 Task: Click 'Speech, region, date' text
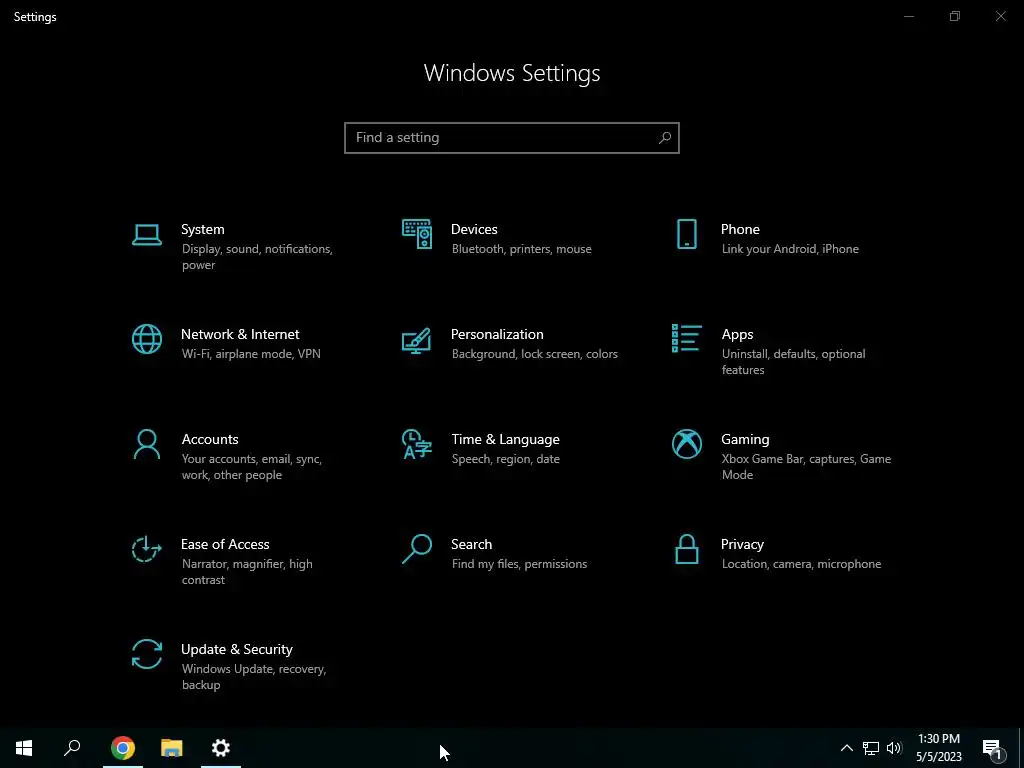[x=505, y=459]
